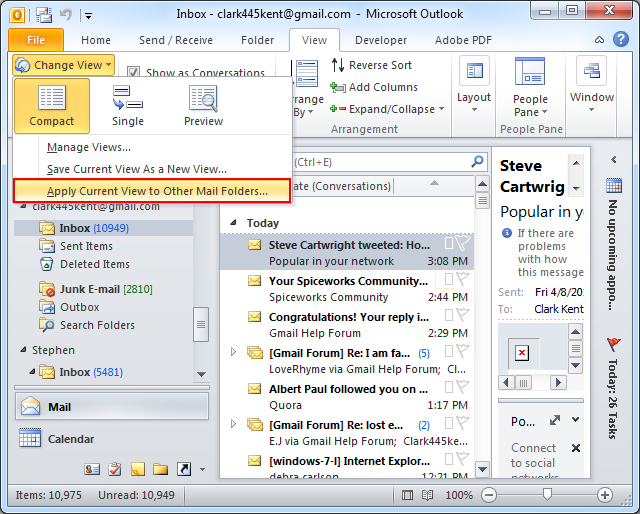Click the Reverse Sort arrows icon

click(x=338, y=65)
